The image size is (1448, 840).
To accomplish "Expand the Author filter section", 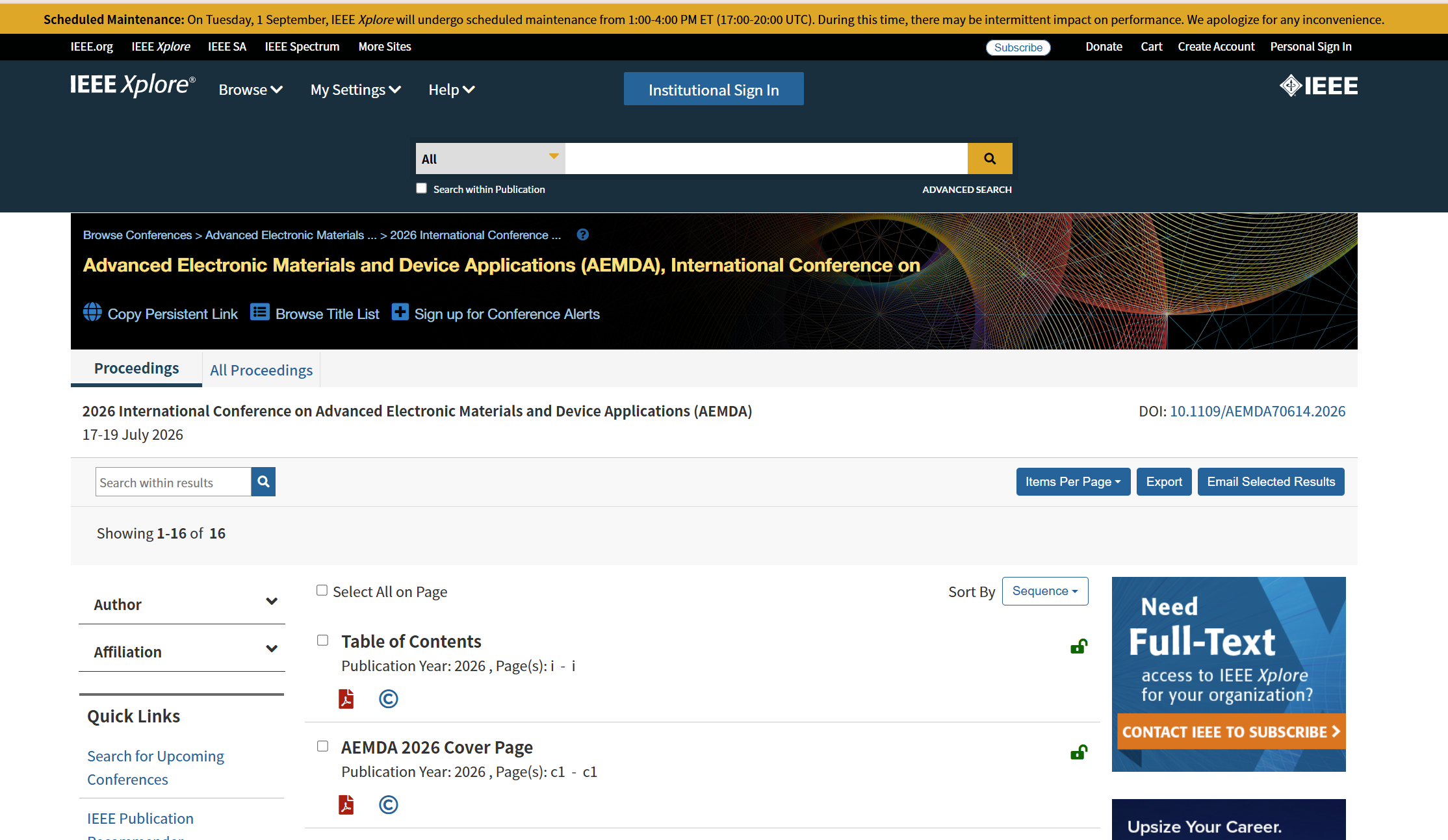I will pyautogui.click(x=182, y=604).
